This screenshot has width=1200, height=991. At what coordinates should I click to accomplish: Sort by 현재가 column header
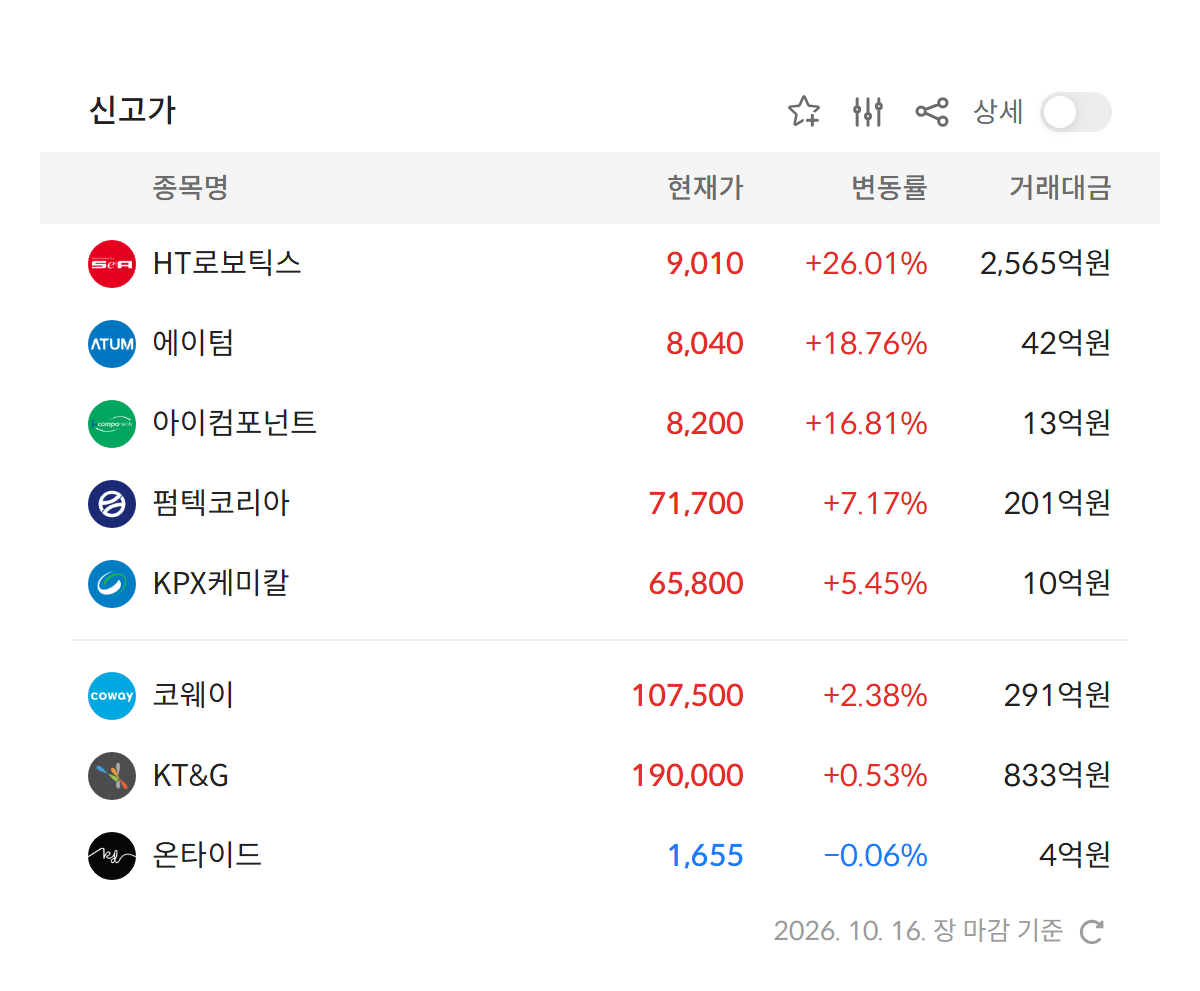pyautogui.click(x=706, y=188)
